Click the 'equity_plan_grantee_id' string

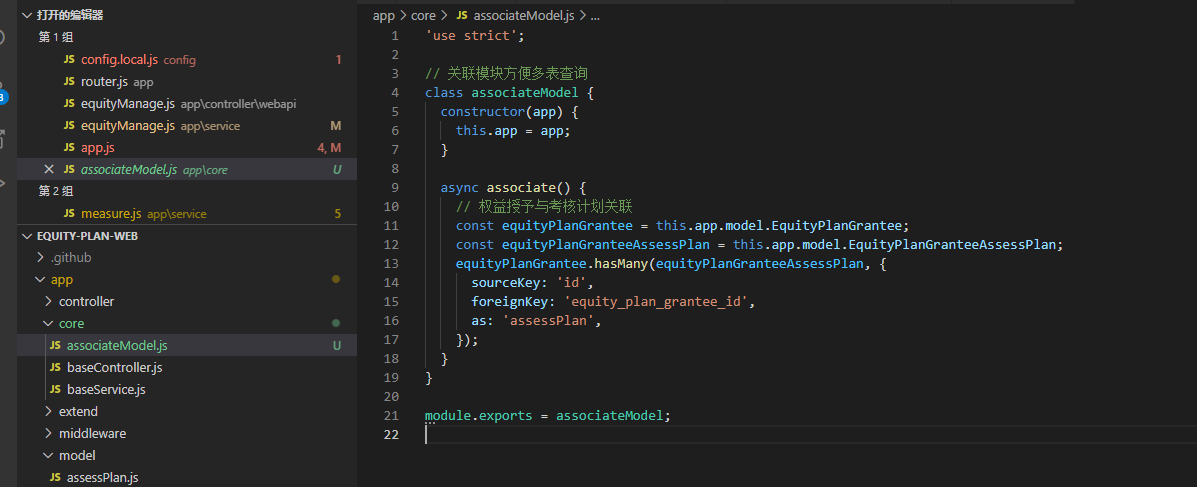(655, 302)
